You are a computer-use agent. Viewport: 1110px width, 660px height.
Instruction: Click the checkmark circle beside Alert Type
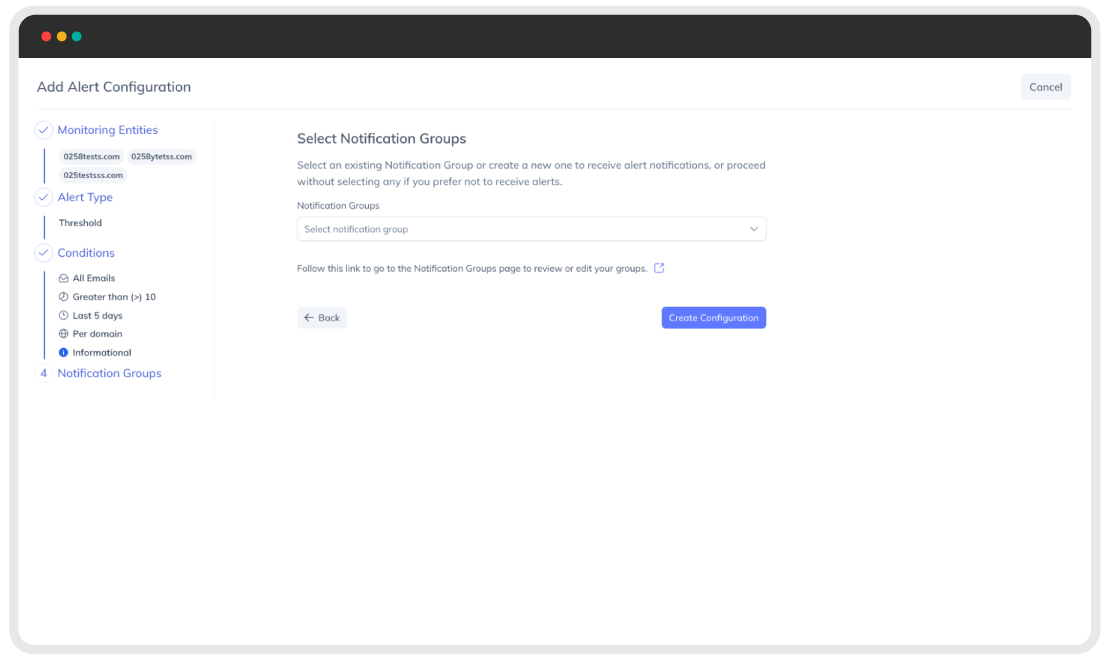[x=44, y=197]
